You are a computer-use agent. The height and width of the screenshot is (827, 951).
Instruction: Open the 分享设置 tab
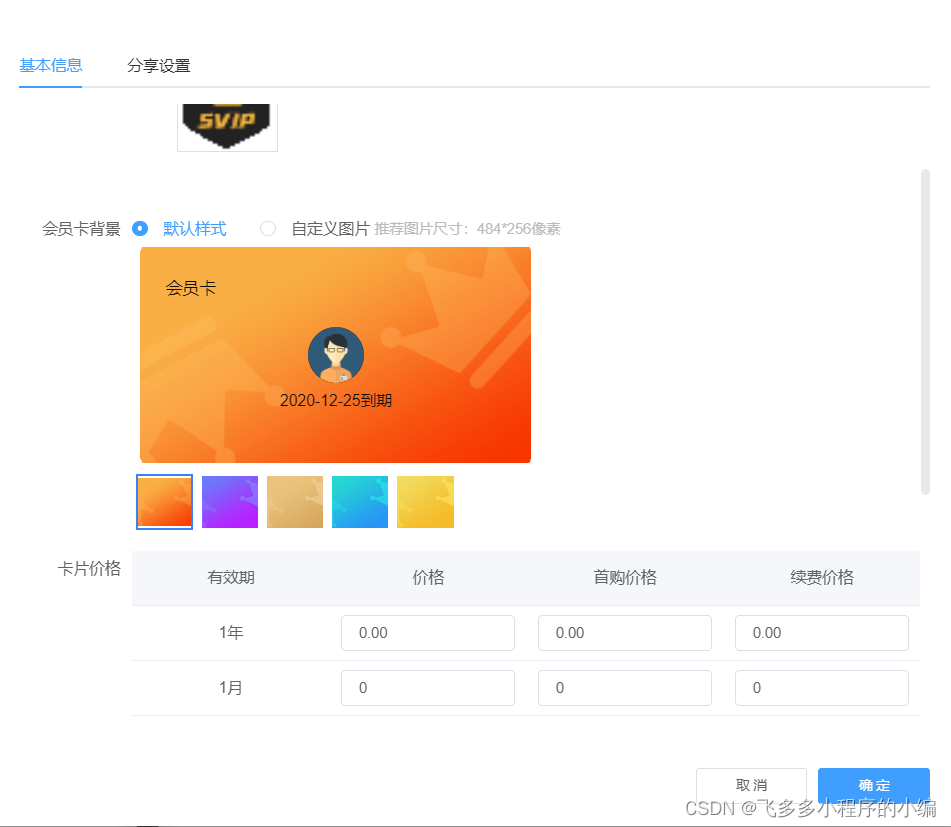click(x=159, y=65)
